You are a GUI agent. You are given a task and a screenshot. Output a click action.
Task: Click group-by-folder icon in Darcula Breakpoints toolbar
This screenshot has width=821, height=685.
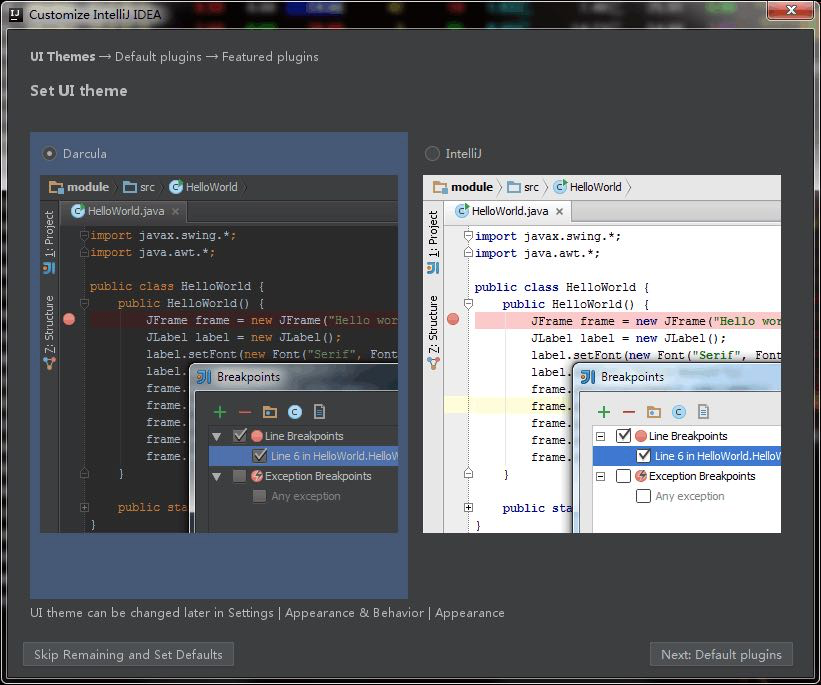(270, 412)
